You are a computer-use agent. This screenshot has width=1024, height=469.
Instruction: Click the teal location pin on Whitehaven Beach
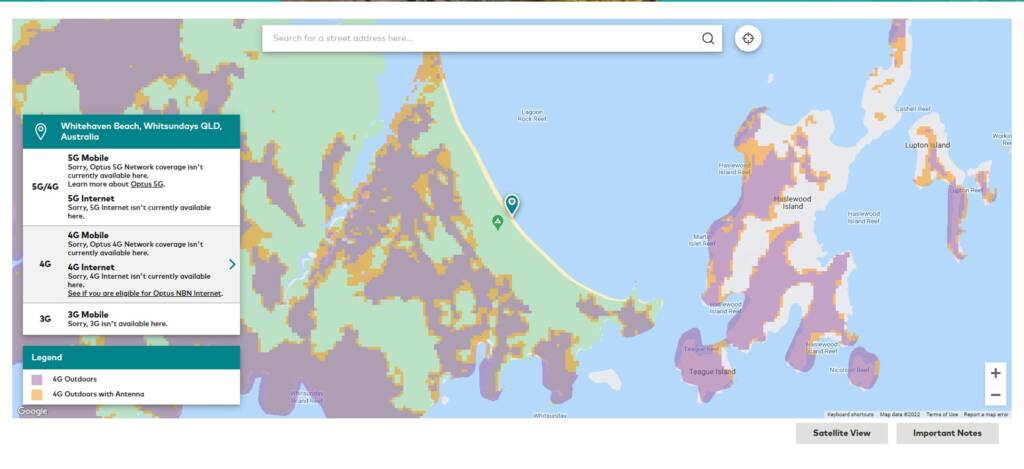pos(512,205)
